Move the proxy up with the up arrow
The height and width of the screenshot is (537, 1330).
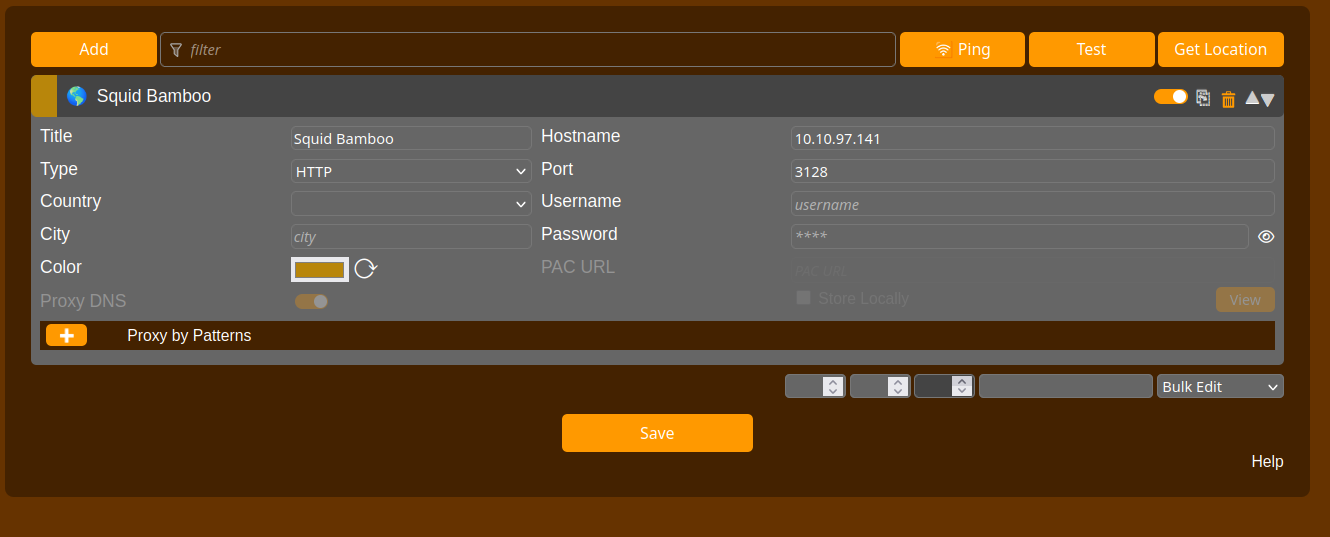click(1252, 99)
